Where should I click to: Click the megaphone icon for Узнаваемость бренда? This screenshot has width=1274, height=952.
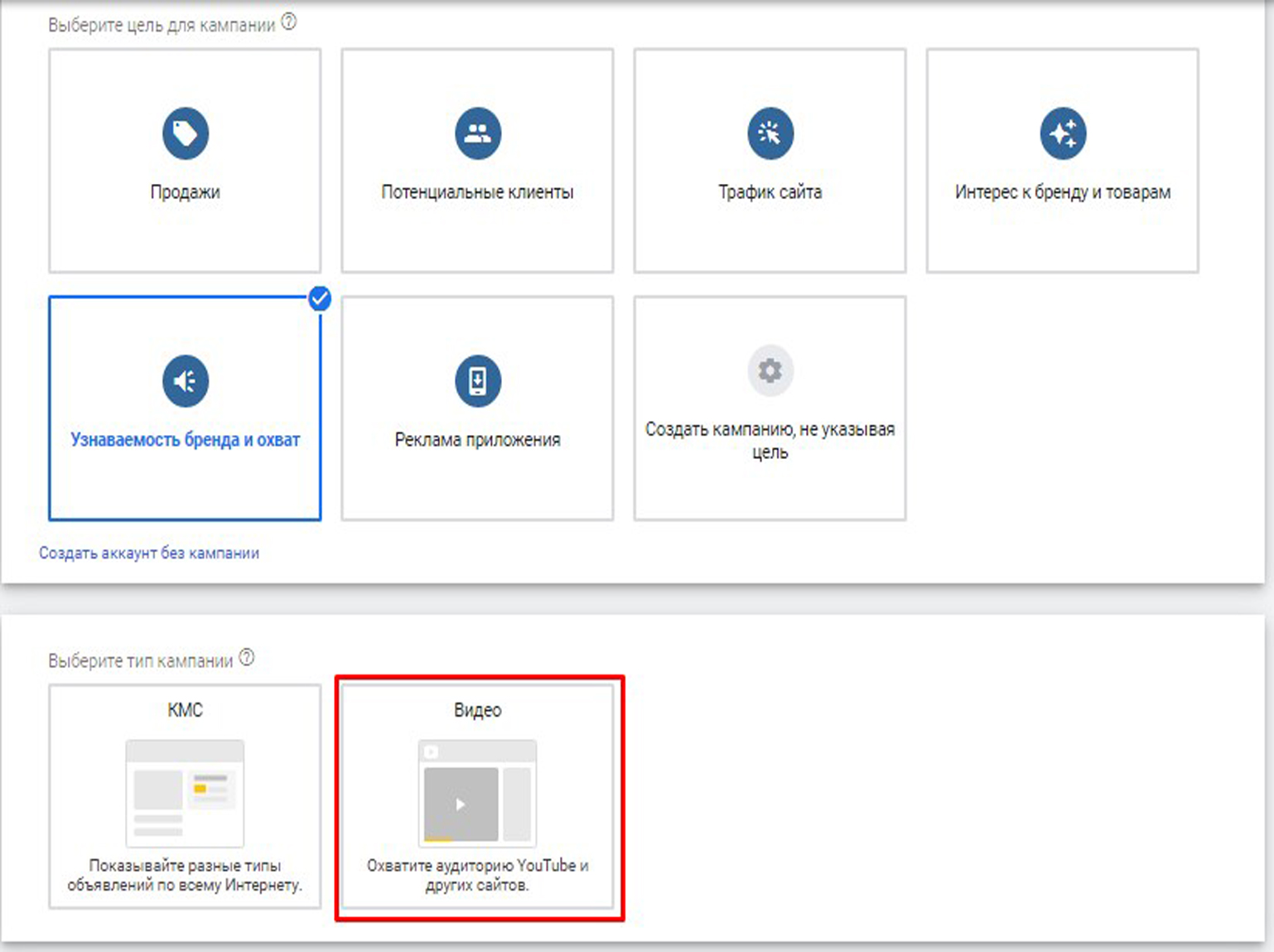pyautogui.click(x=185, y=380)
